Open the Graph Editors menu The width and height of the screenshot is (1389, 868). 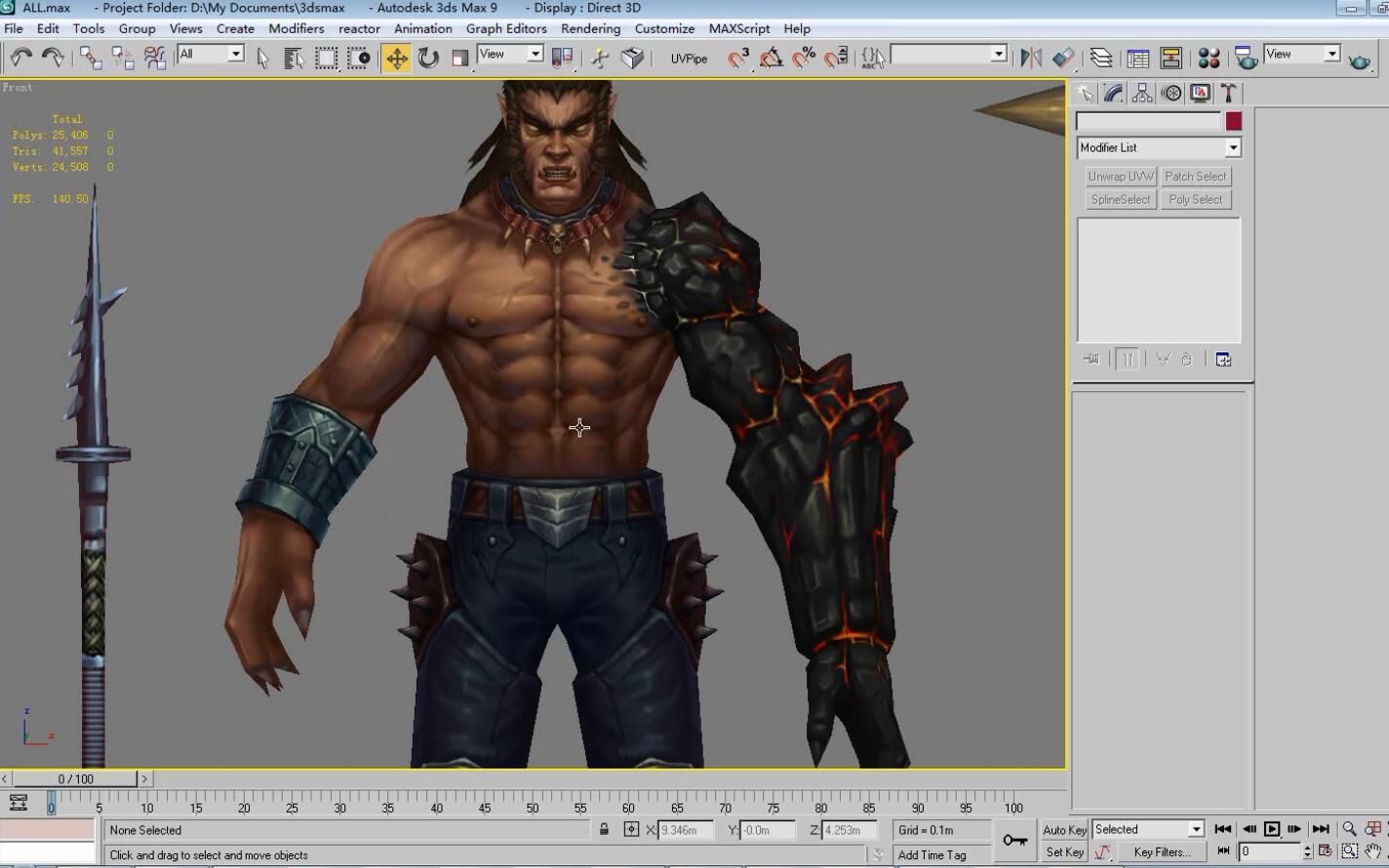coord(505,28)
